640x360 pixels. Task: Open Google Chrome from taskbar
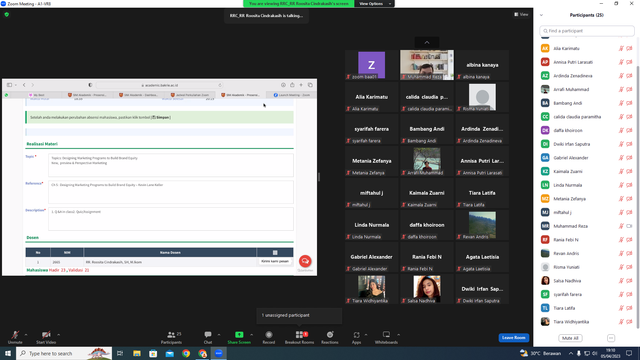[186, 353]
